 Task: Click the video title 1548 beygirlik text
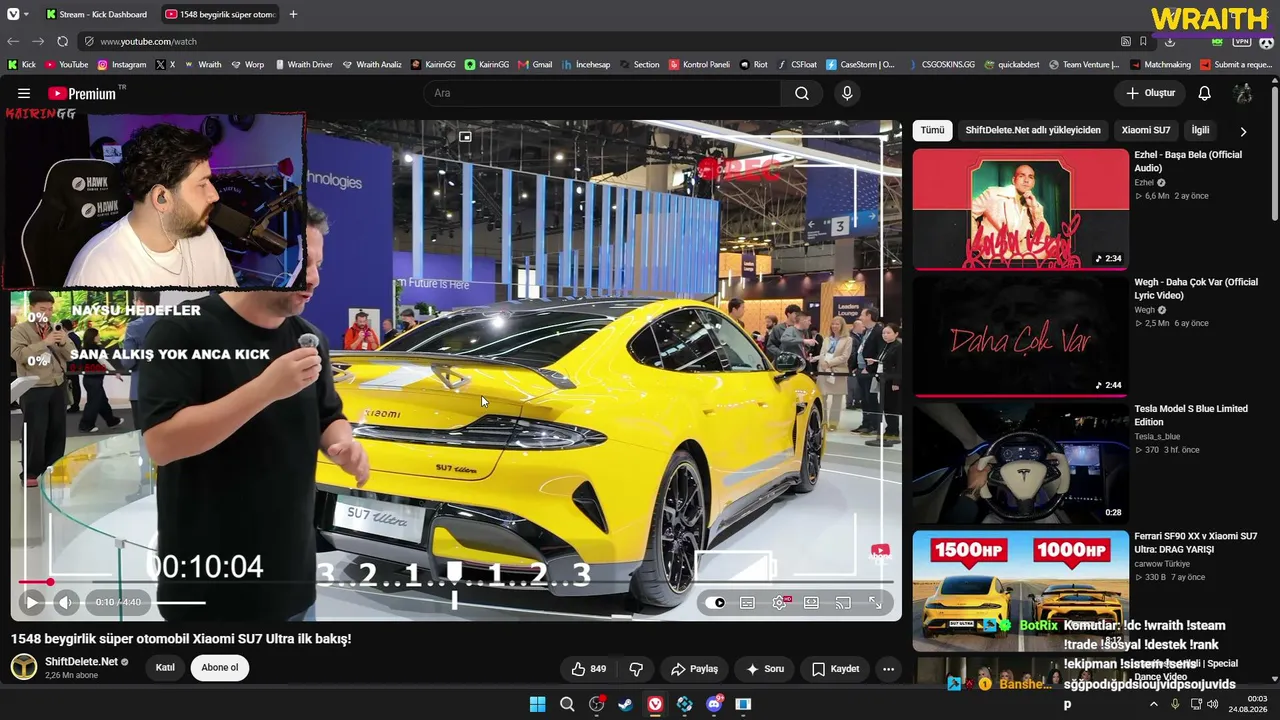pos(181,638)
